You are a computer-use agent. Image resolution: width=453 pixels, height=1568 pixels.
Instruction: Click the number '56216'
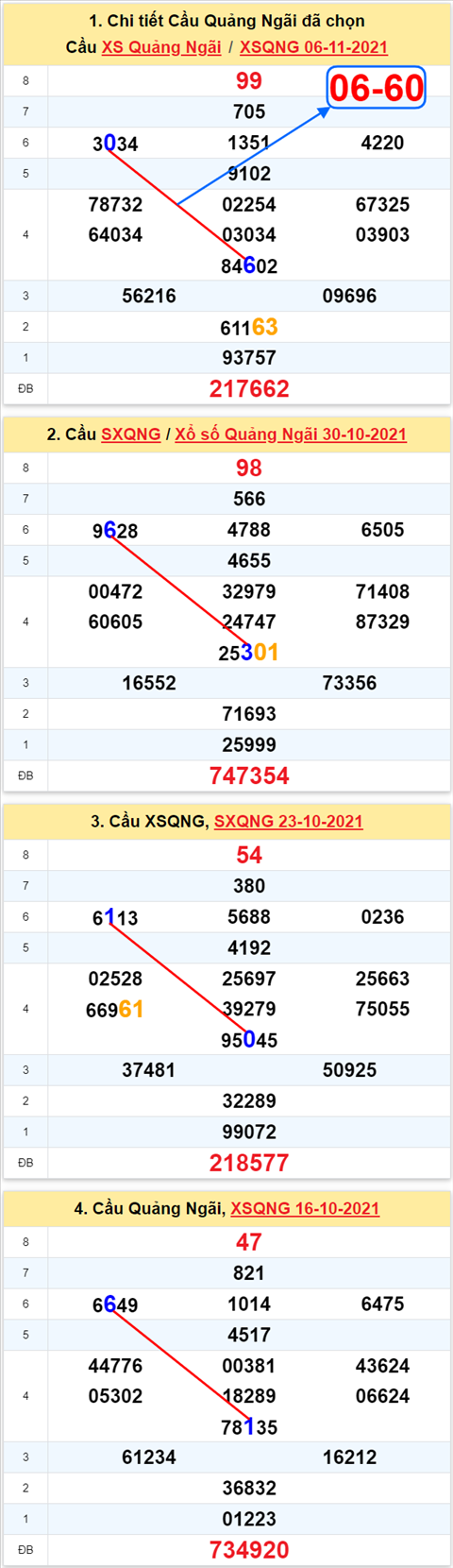pos(149,297)
